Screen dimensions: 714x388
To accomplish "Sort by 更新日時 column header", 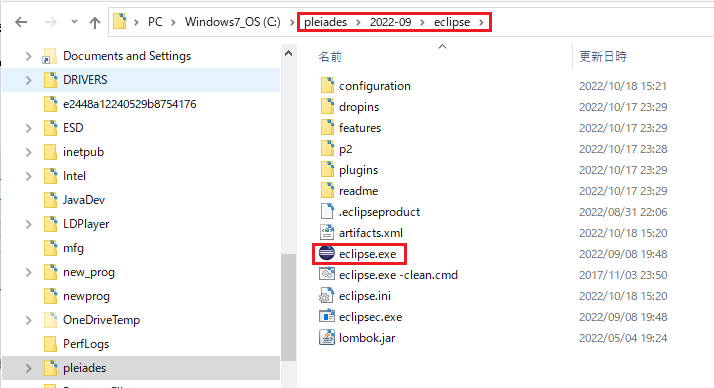I will coord(603,56).
